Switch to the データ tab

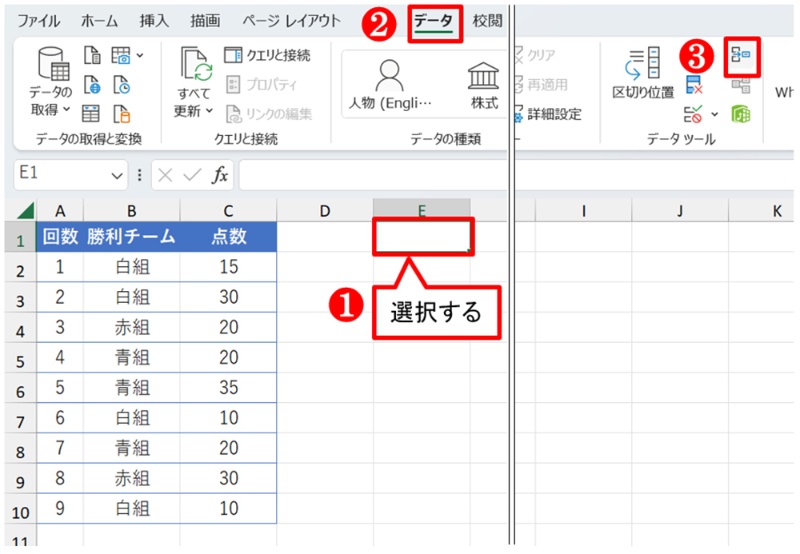pyautogui.click(x=434, y=21)
